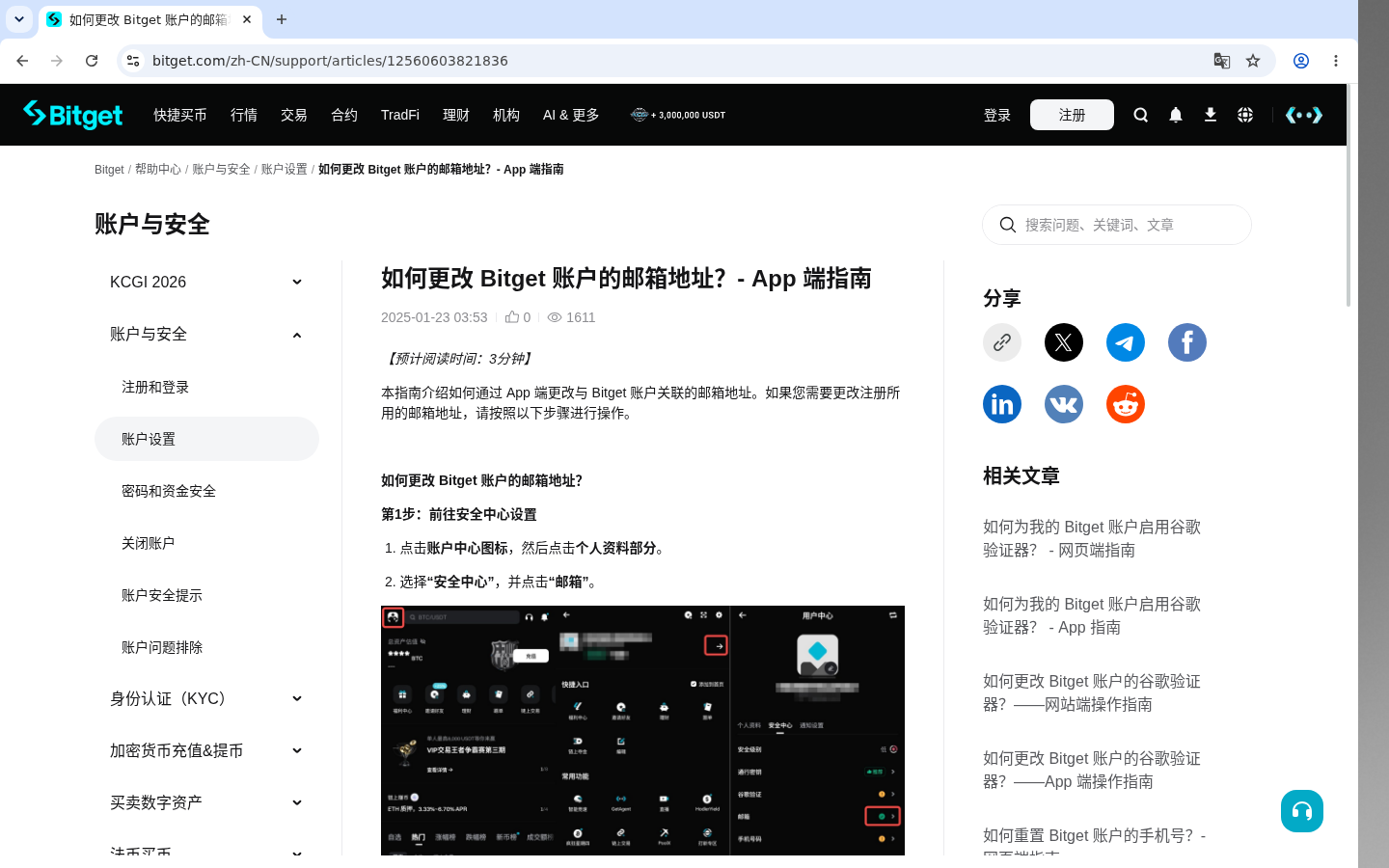Click the Bitget logo in header

[x=73, y=115]
